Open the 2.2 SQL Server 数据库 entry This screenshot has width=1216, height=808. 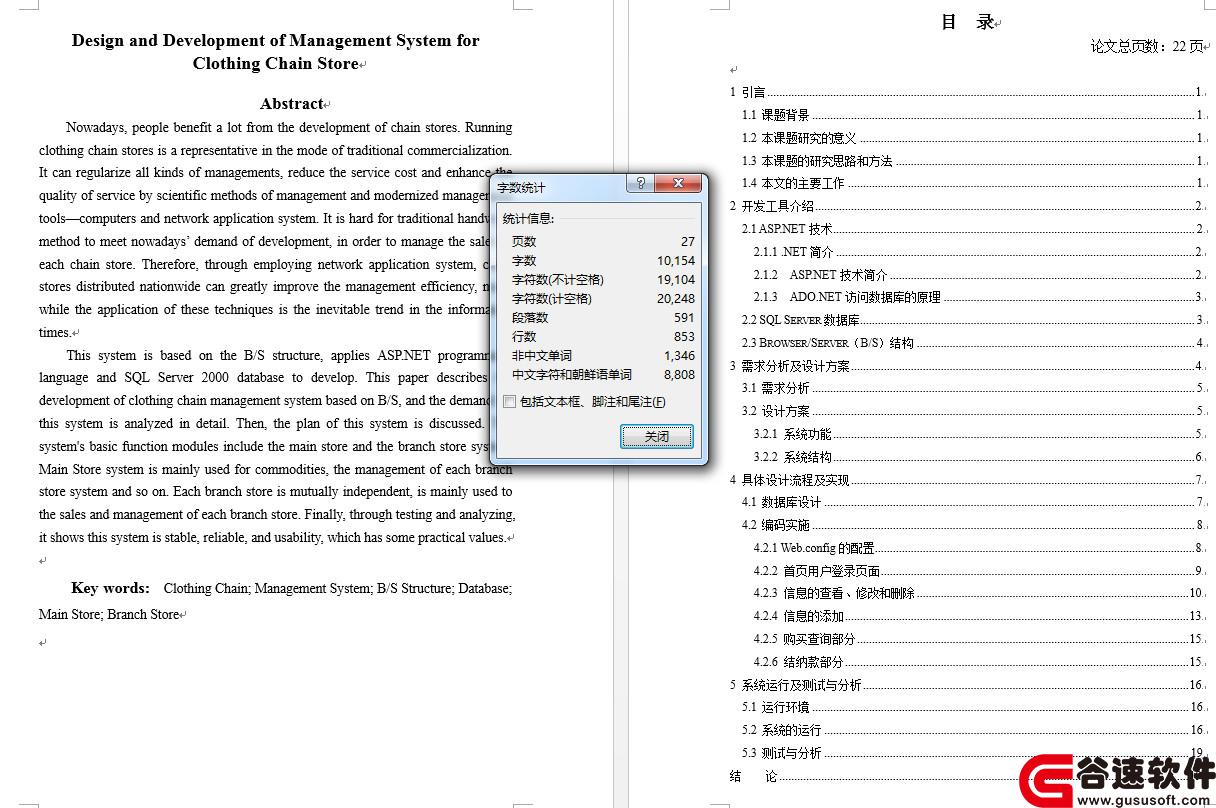[x=973, y=320]
